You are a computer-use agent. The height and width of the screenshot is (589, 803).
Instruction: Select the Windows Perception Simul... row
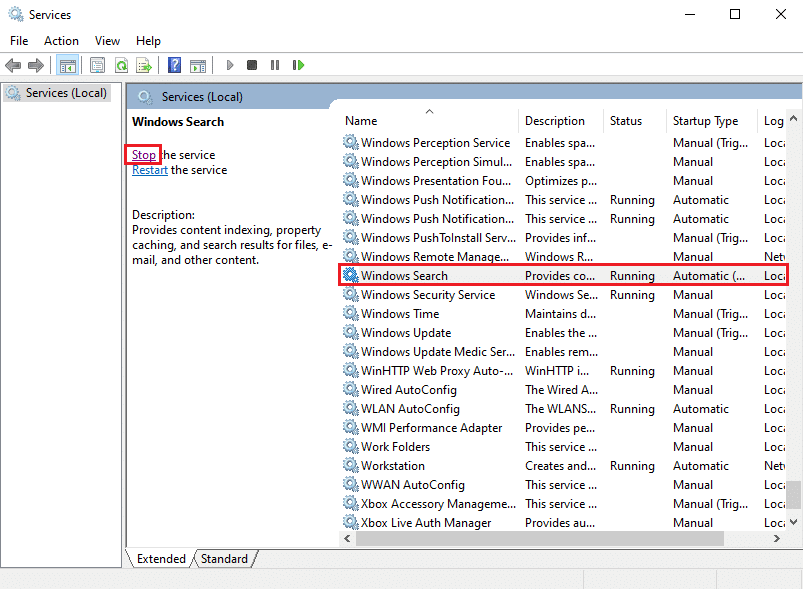pyautogui.click(x=563, y=161)
